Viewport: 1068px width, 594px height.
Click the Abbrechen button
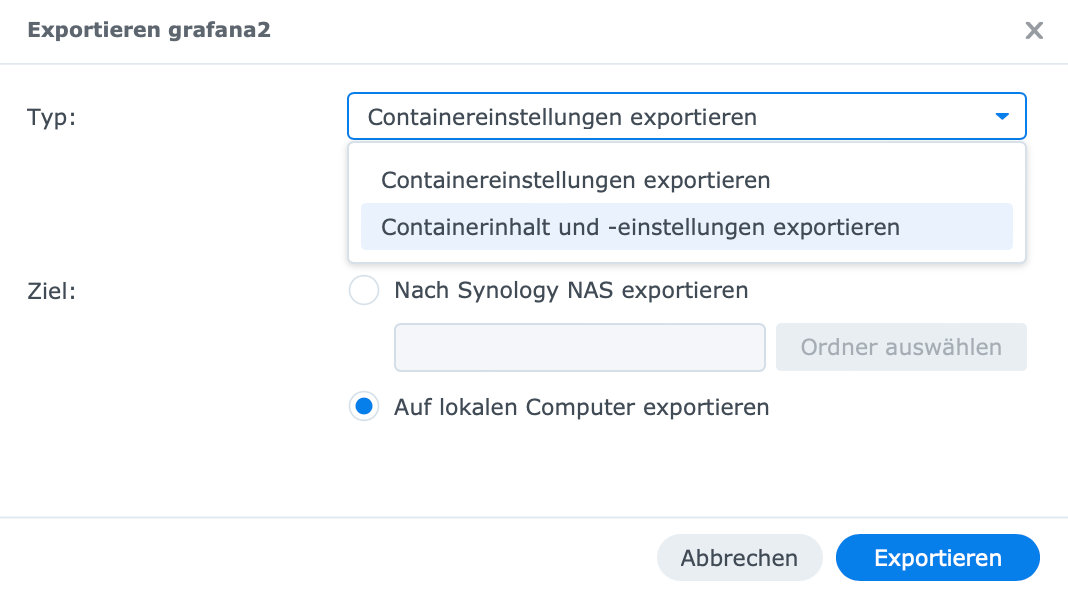[739, 558]
